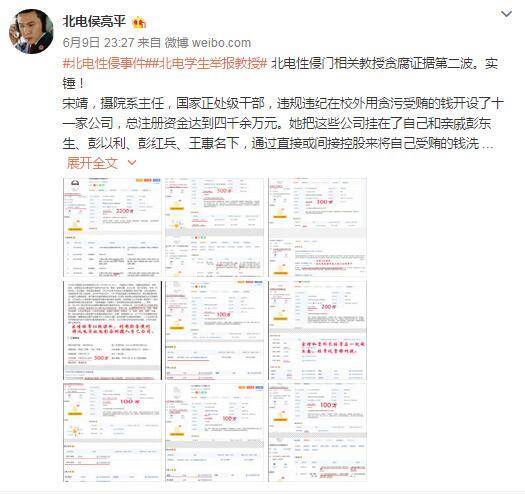Open the bottom-left image thumbnail

pos(112,433)
